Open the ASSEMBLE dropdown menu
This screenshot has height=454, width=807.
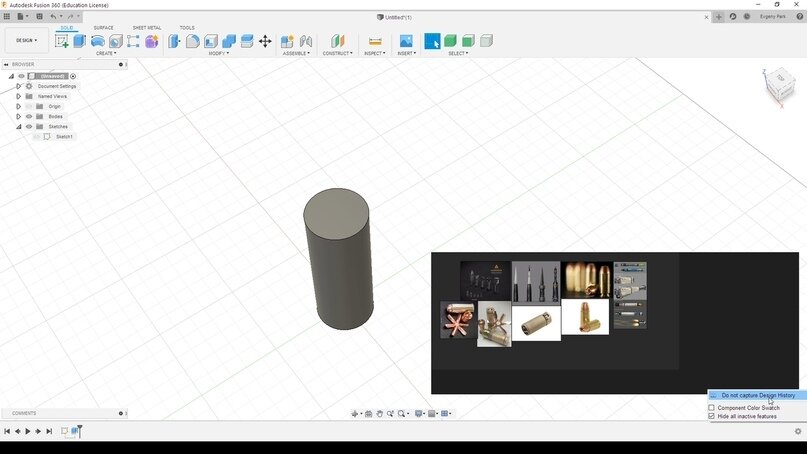(296, 54)
